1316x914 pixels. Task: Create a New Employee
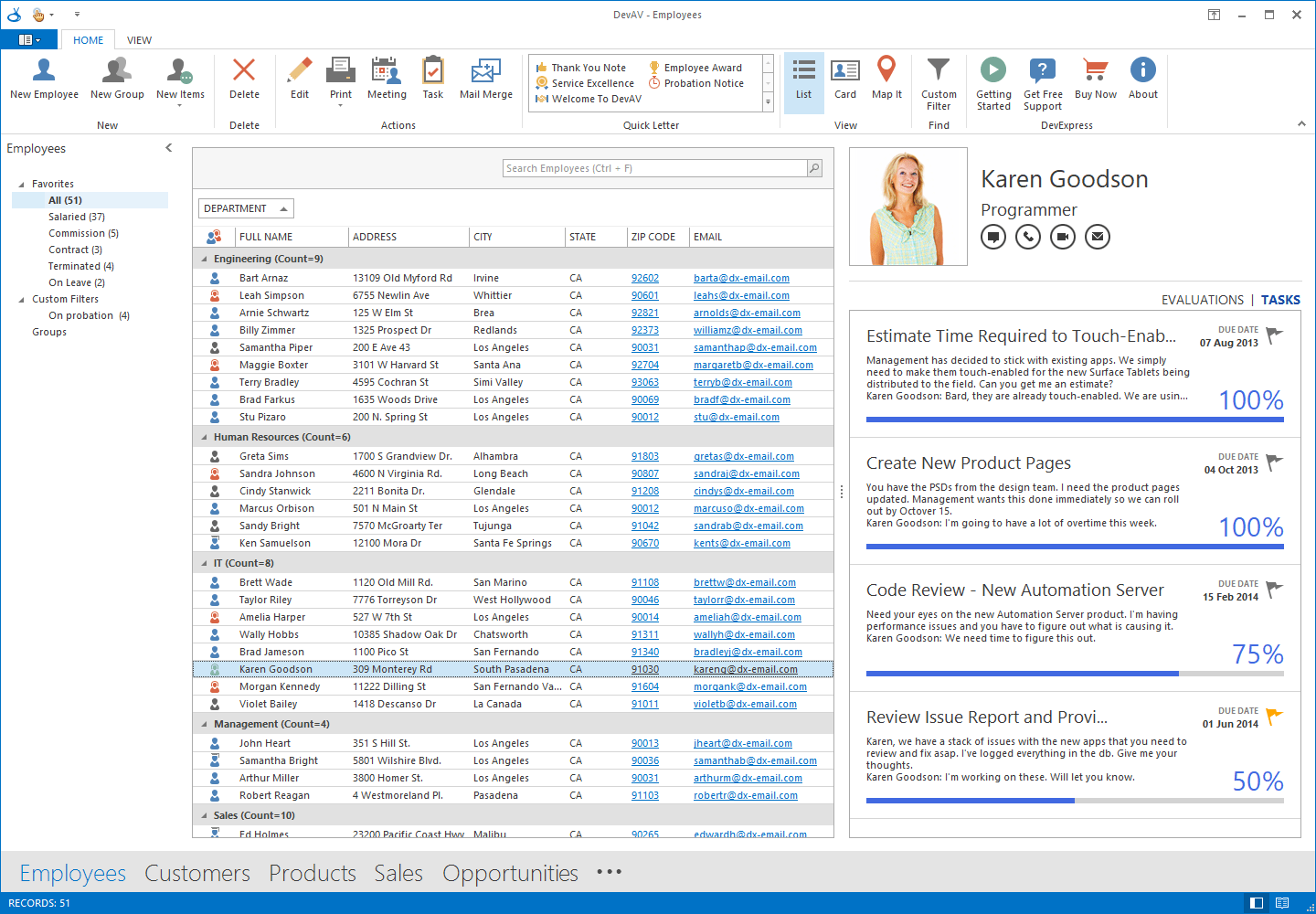click(x=43, y=82)
